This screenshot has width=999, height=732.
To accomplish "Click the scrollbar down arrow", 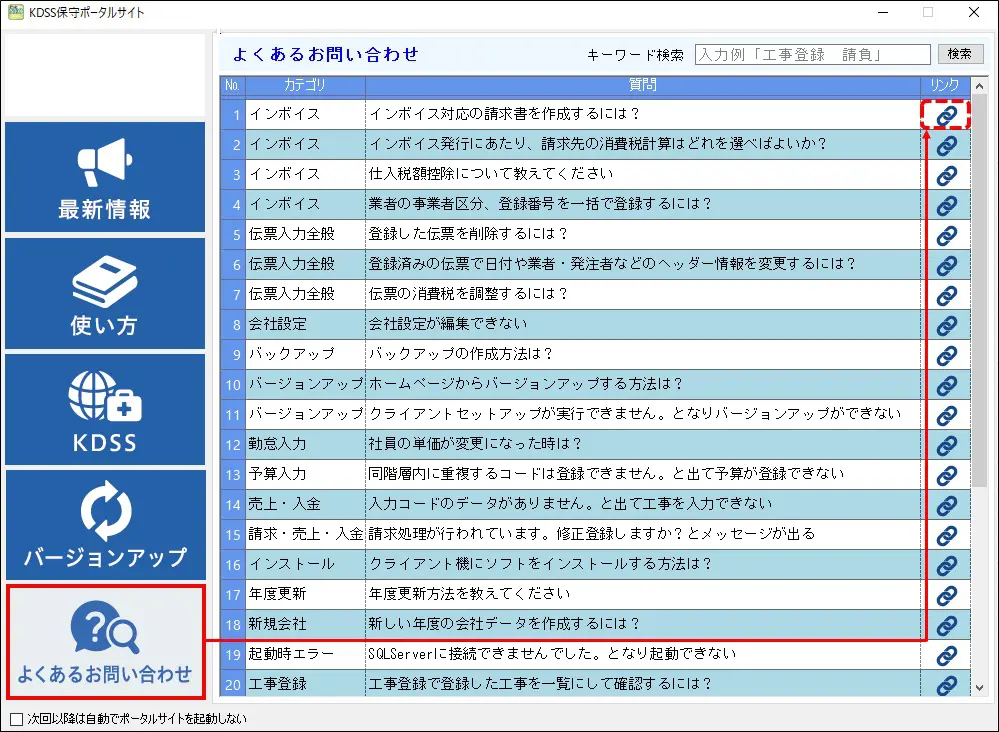I will pos(979,686).
